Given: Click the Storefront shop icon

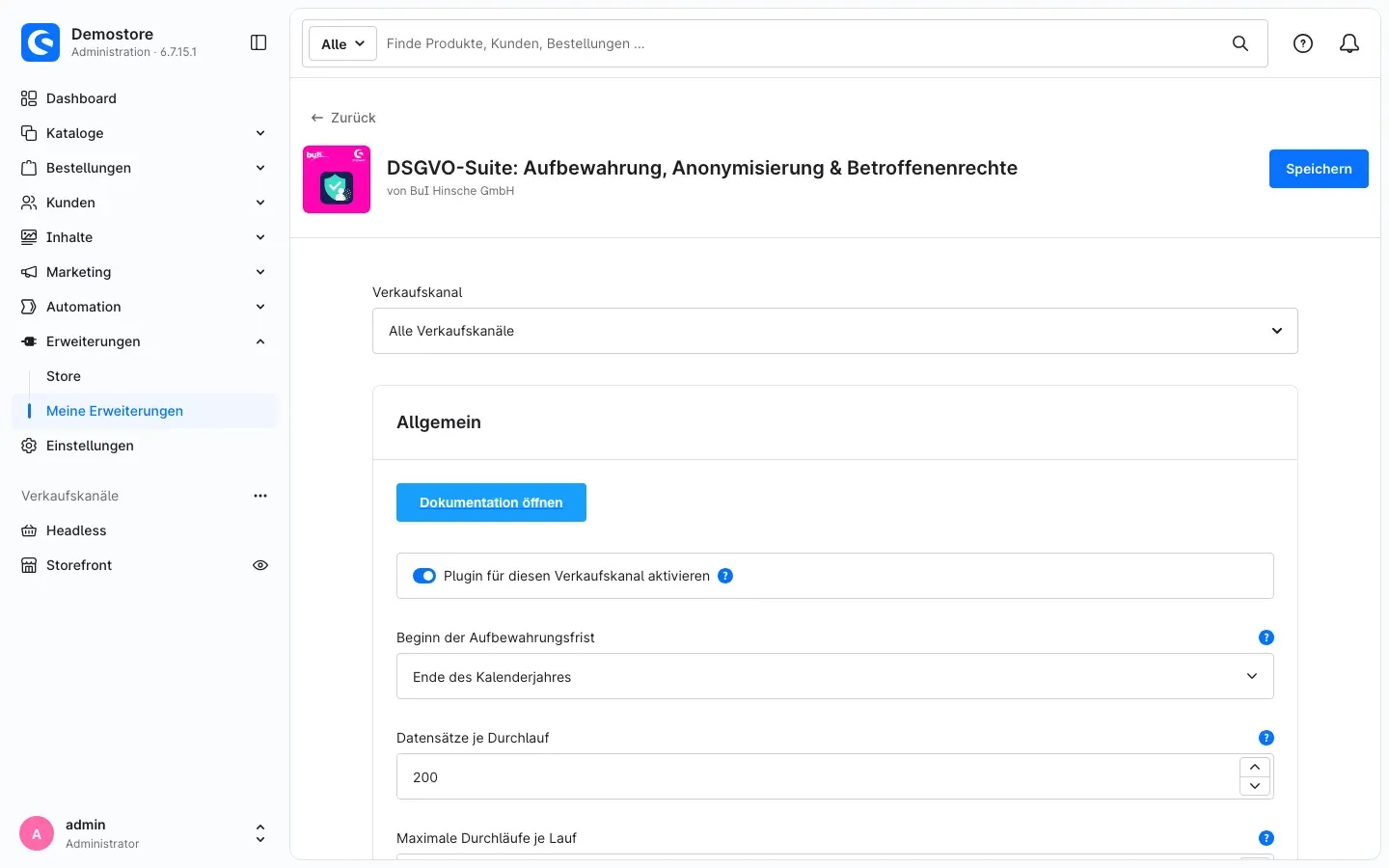Looking at the screenshot, I should 29,565.
